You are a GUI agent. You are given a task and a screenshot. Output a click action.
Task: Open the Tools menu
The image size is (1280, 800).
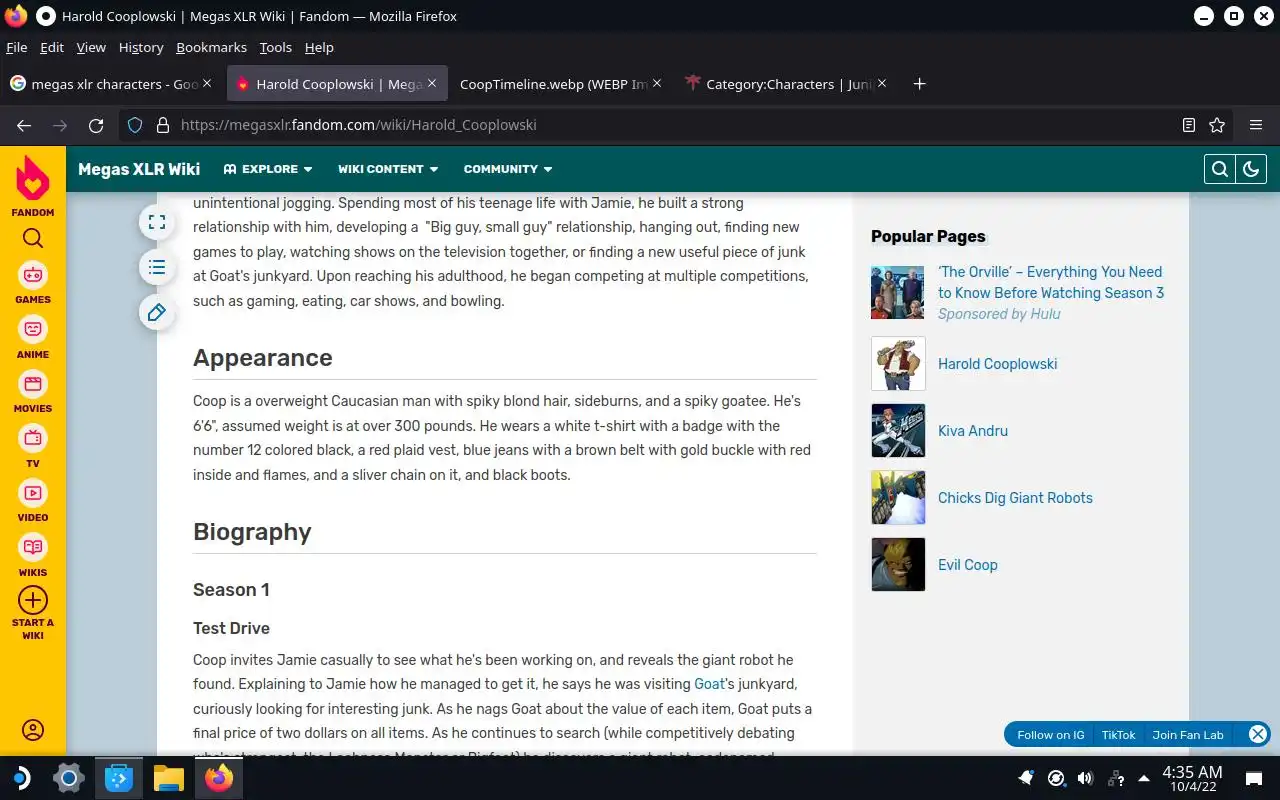tap(275, 47)
